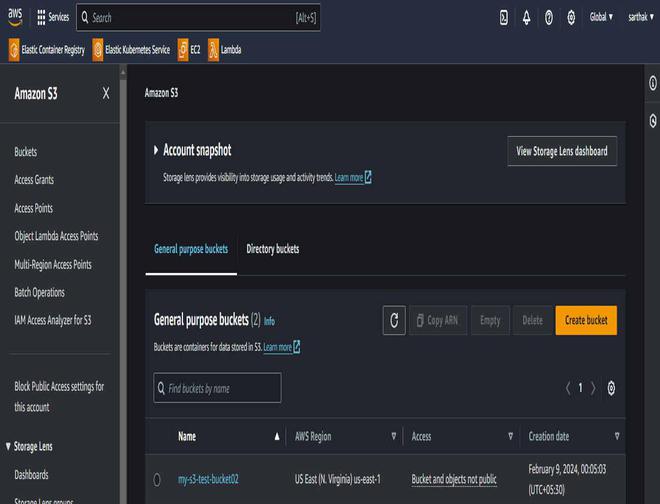The image size is (660, 504).
Task: Open the sarthak account dropdown
Action: click(x=641, y=17)
